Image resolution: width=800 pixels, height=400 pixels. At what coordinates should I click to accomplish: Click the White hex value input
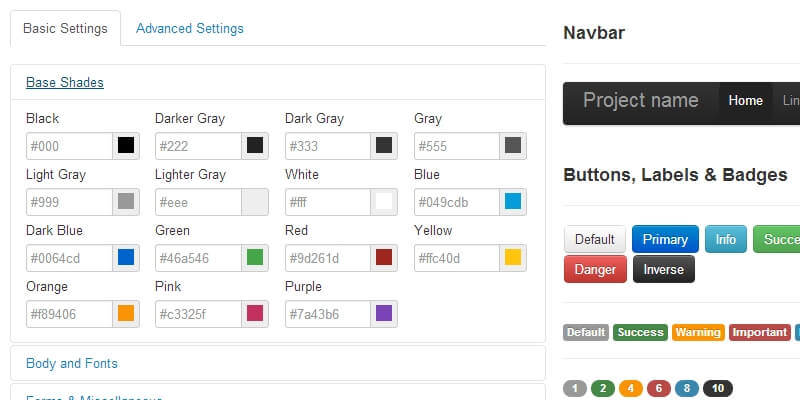point(328,202)
